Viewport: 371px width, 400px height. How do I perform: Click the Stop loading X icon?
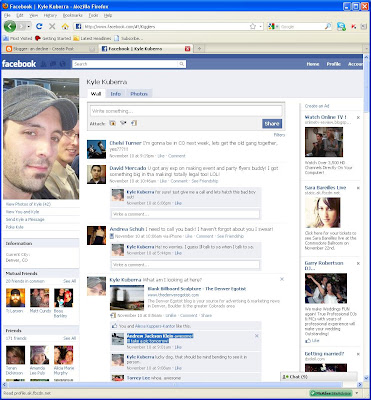tap(52, 26)
